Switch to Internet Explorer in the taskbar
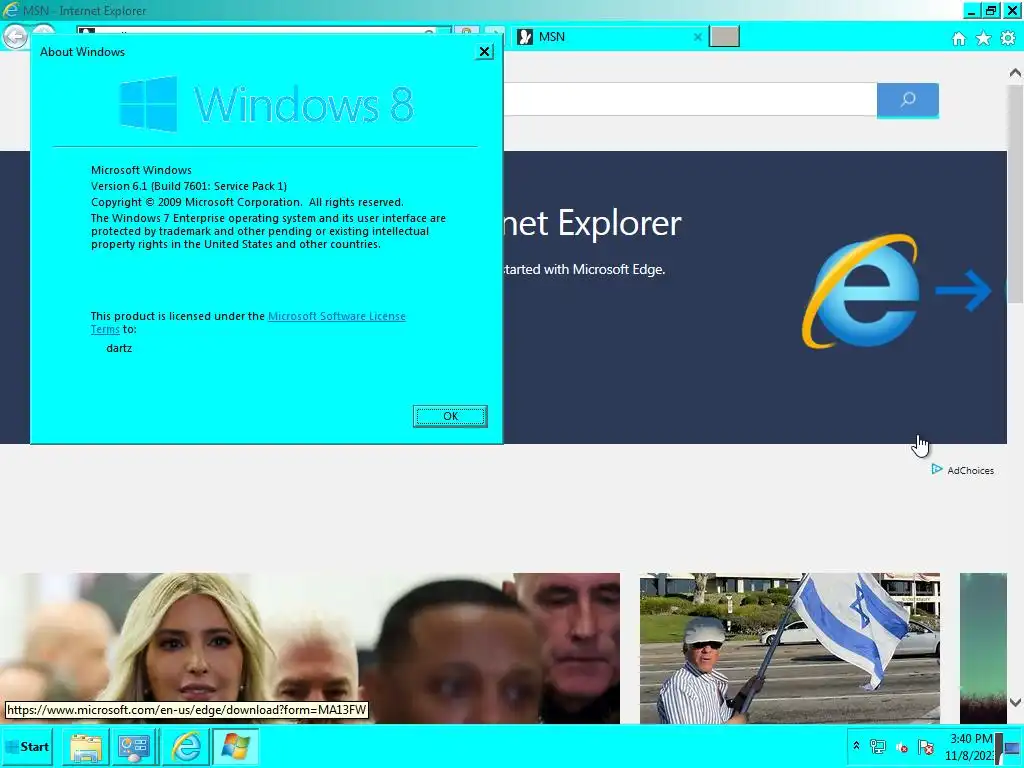The height and width of the screenshot is (768, 1024). point(186,747)
